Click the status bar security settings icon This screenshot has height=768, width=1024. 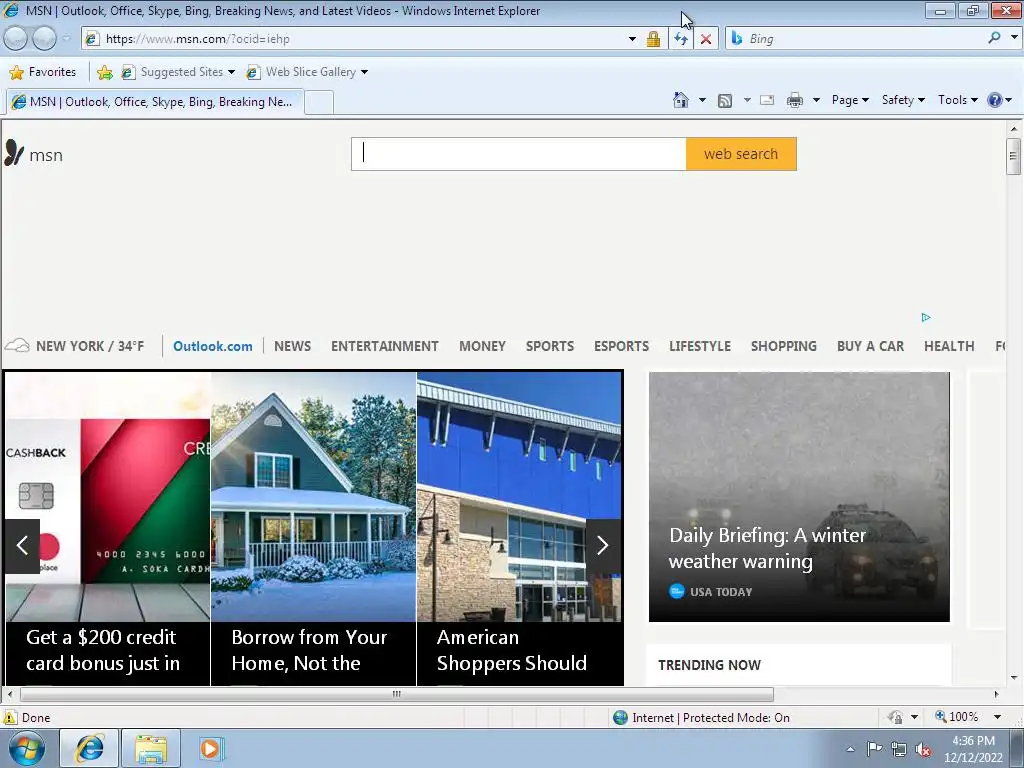point(896,717)
